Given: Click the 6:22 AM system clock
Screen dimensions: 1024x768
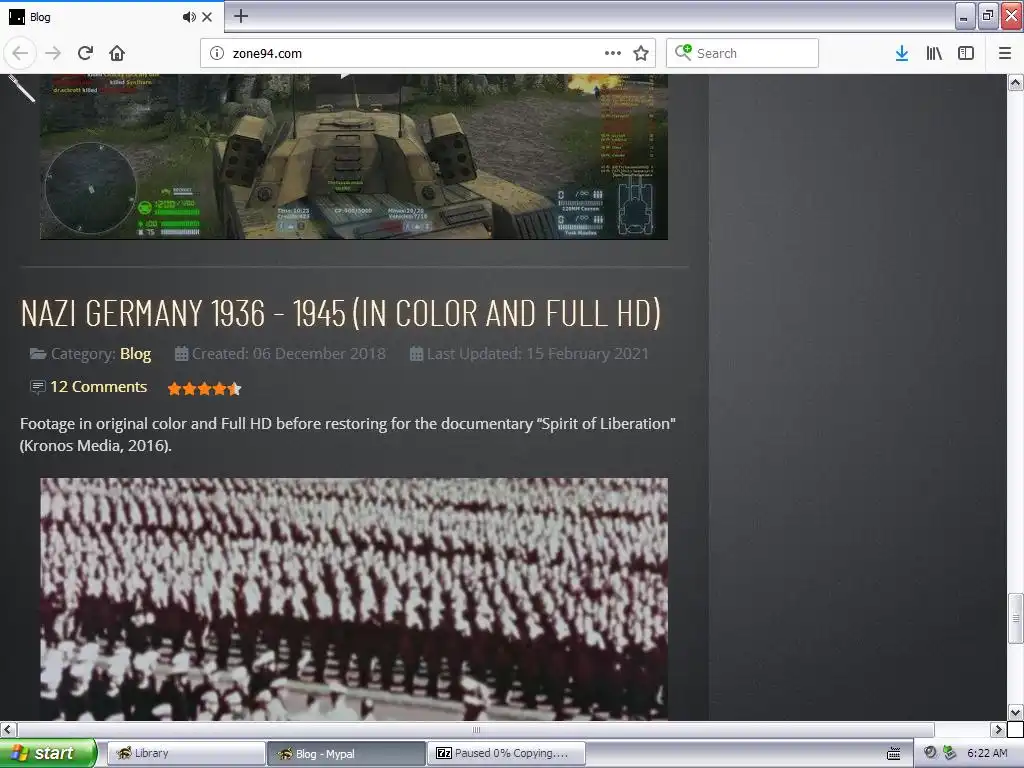Looking at the screenshot, I should [987, 753].
